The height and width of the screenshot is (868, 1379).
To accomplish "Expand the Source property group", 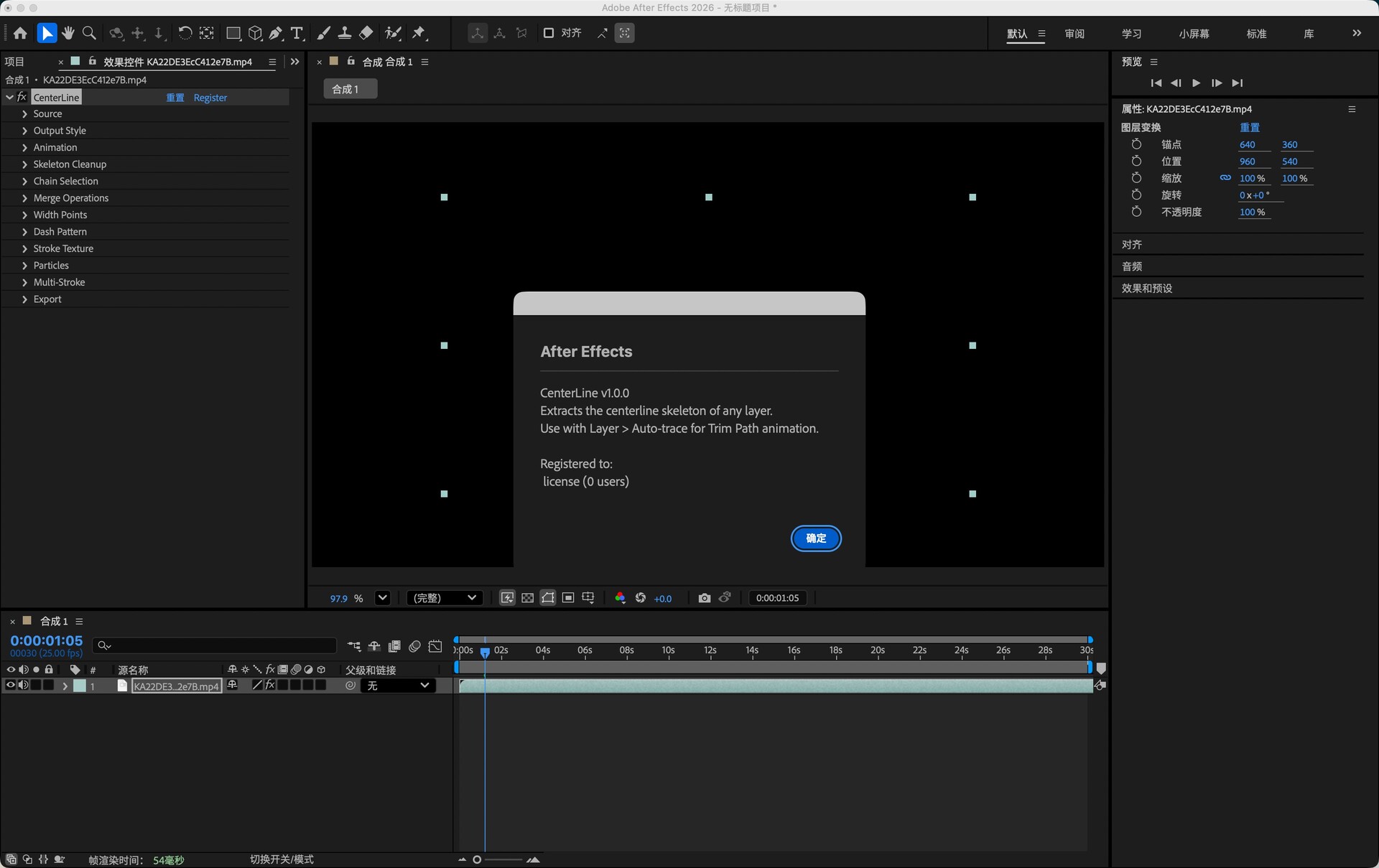I will [25, 114].
